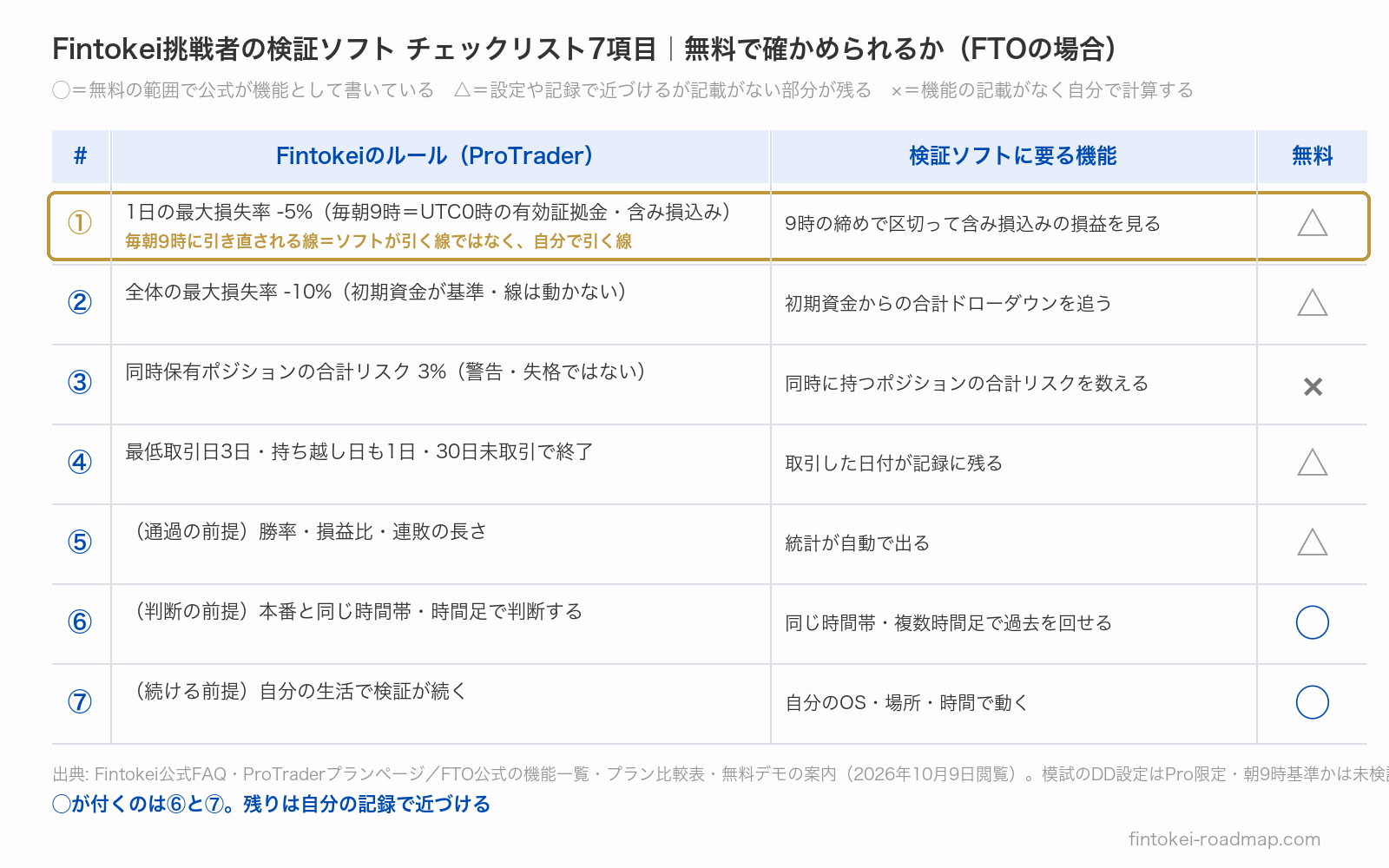1389x868 pixels.
Task: Click the × mark in the 合計リスク 3% row
Action: click(x=1313, y=386)
